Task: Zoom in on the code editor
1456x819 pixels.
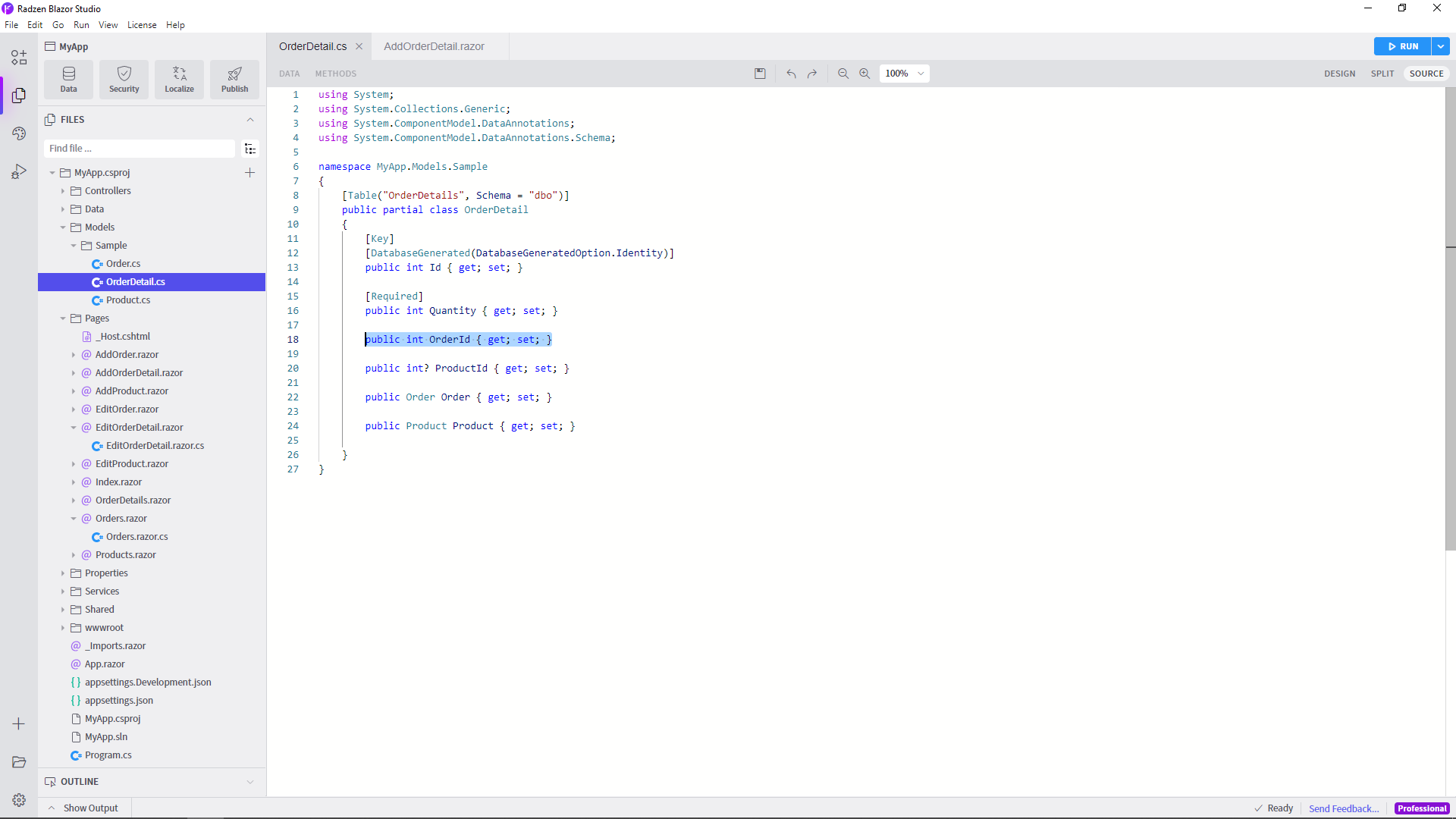Action: (x=864, y=74)
